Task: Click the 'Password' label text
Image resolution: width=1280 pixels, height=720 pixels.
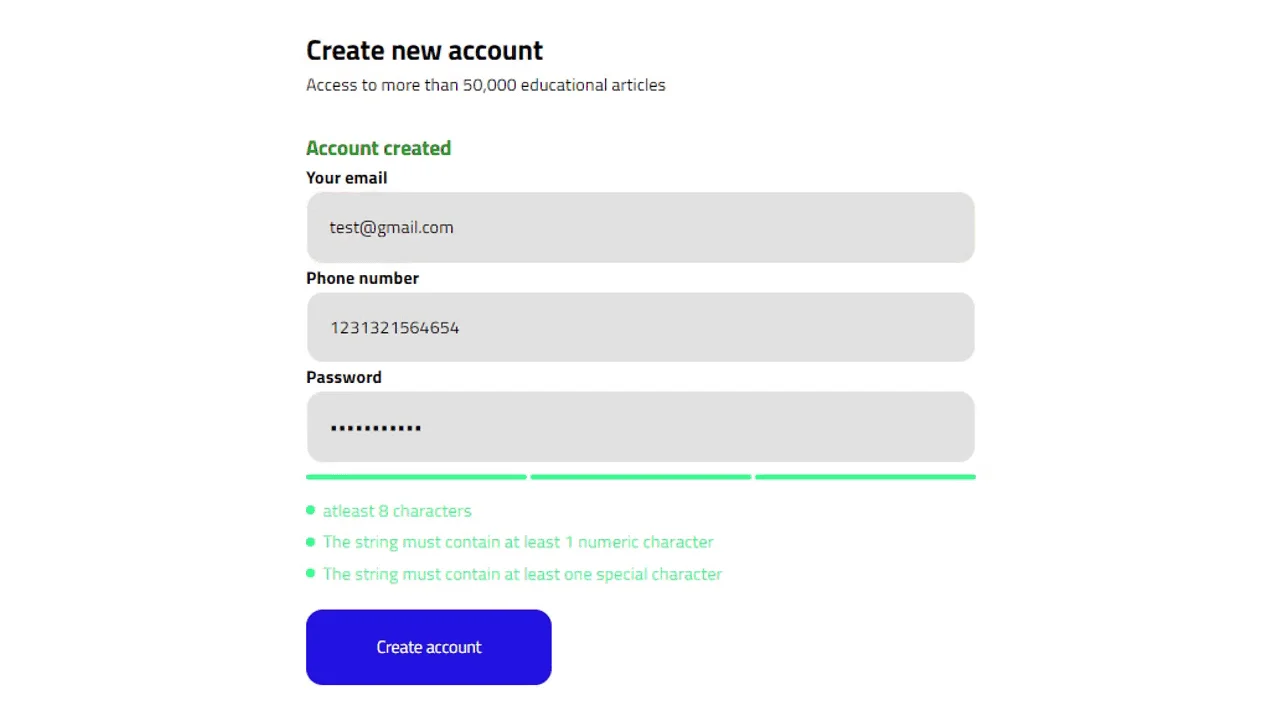Action: [344, 377]
